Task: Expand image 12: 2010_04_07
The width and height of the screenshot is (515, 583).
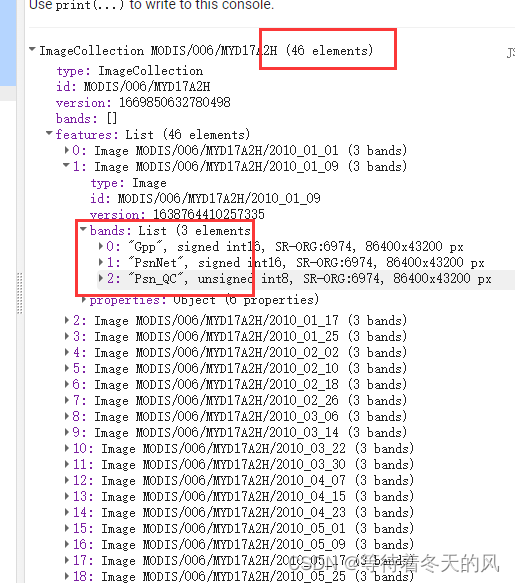Action: click(x=67, y=480)
